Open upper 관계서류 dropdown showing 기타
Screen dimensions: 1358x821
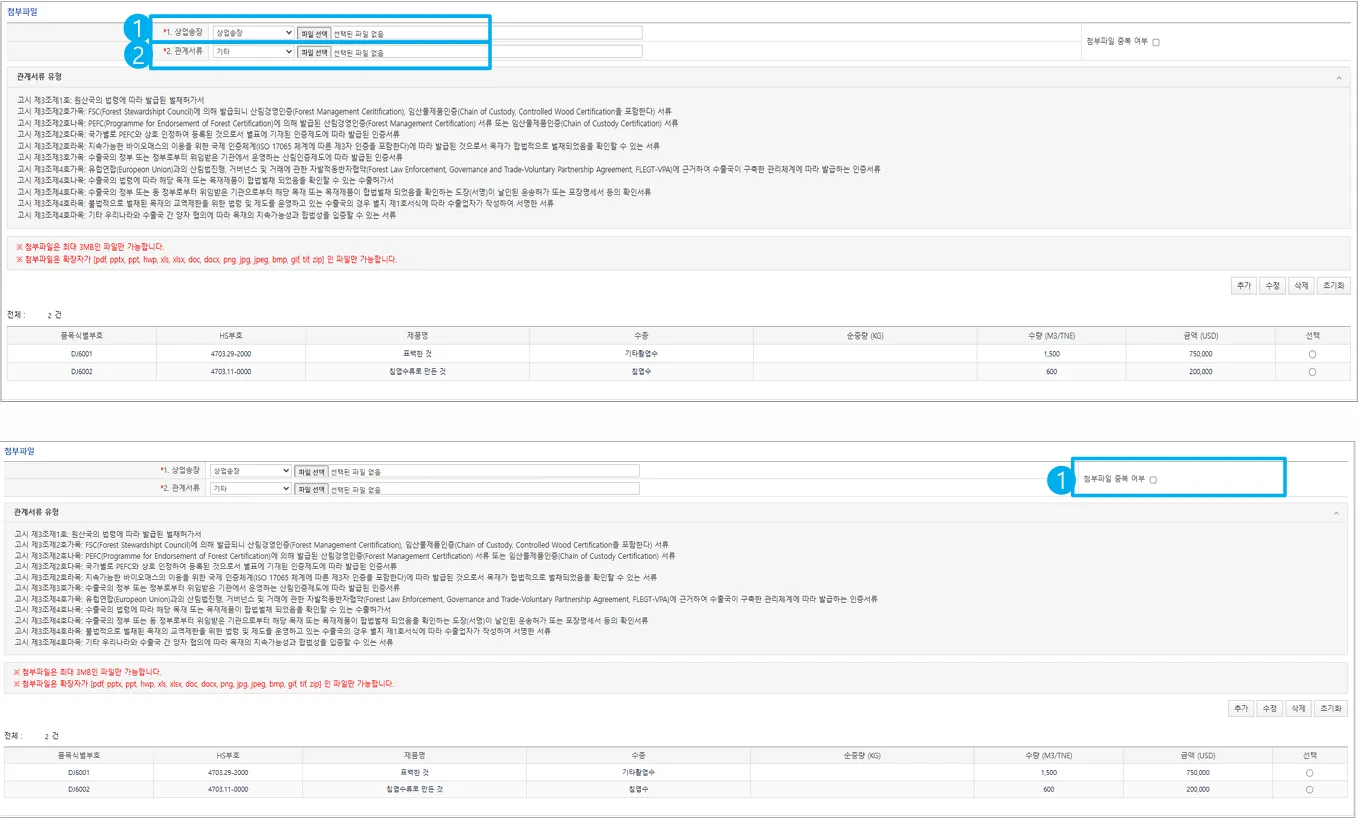[x=253, y=51]
